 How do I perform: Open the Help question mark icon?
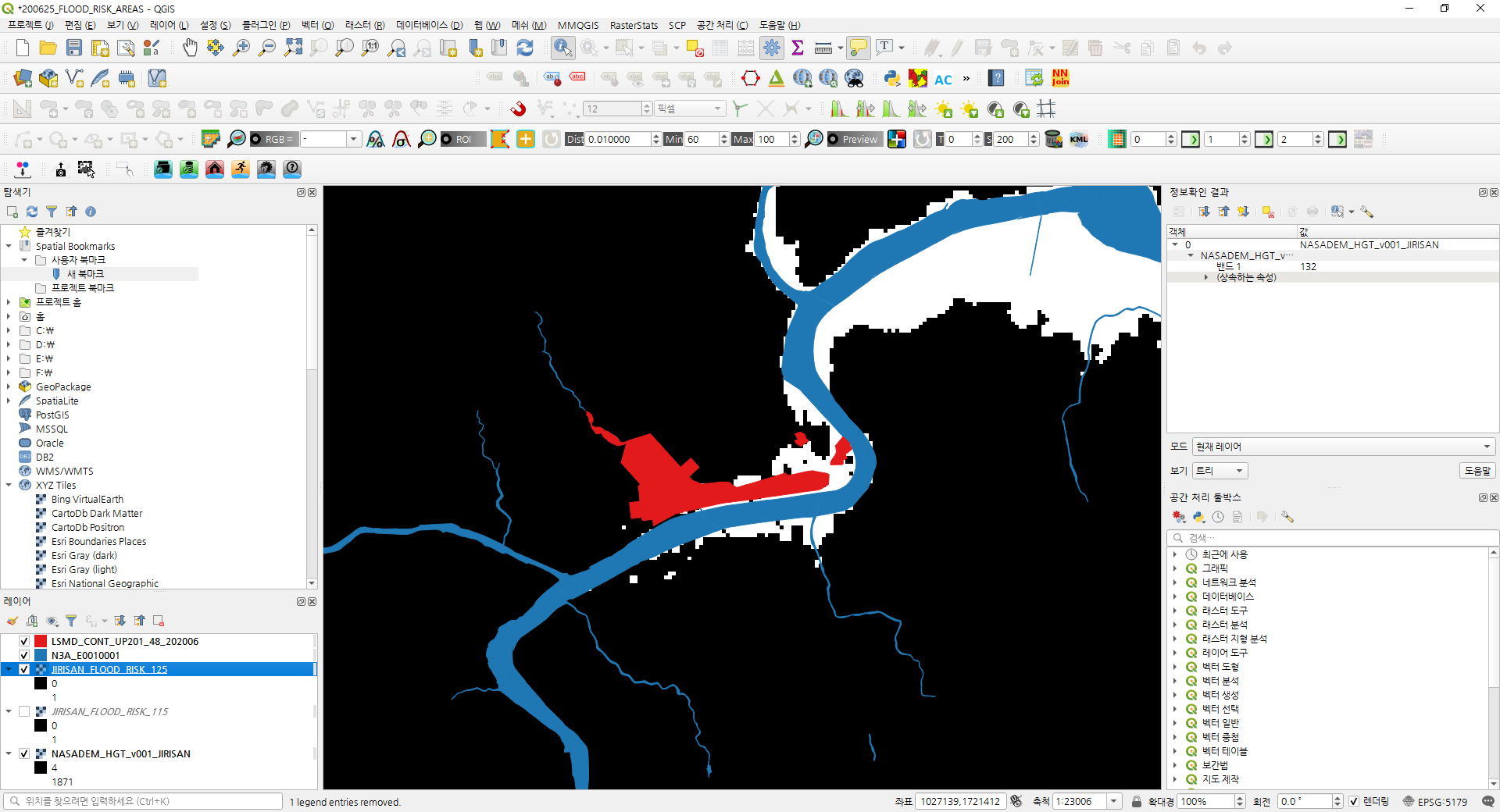pyautogui.click(x=996, y=78)
